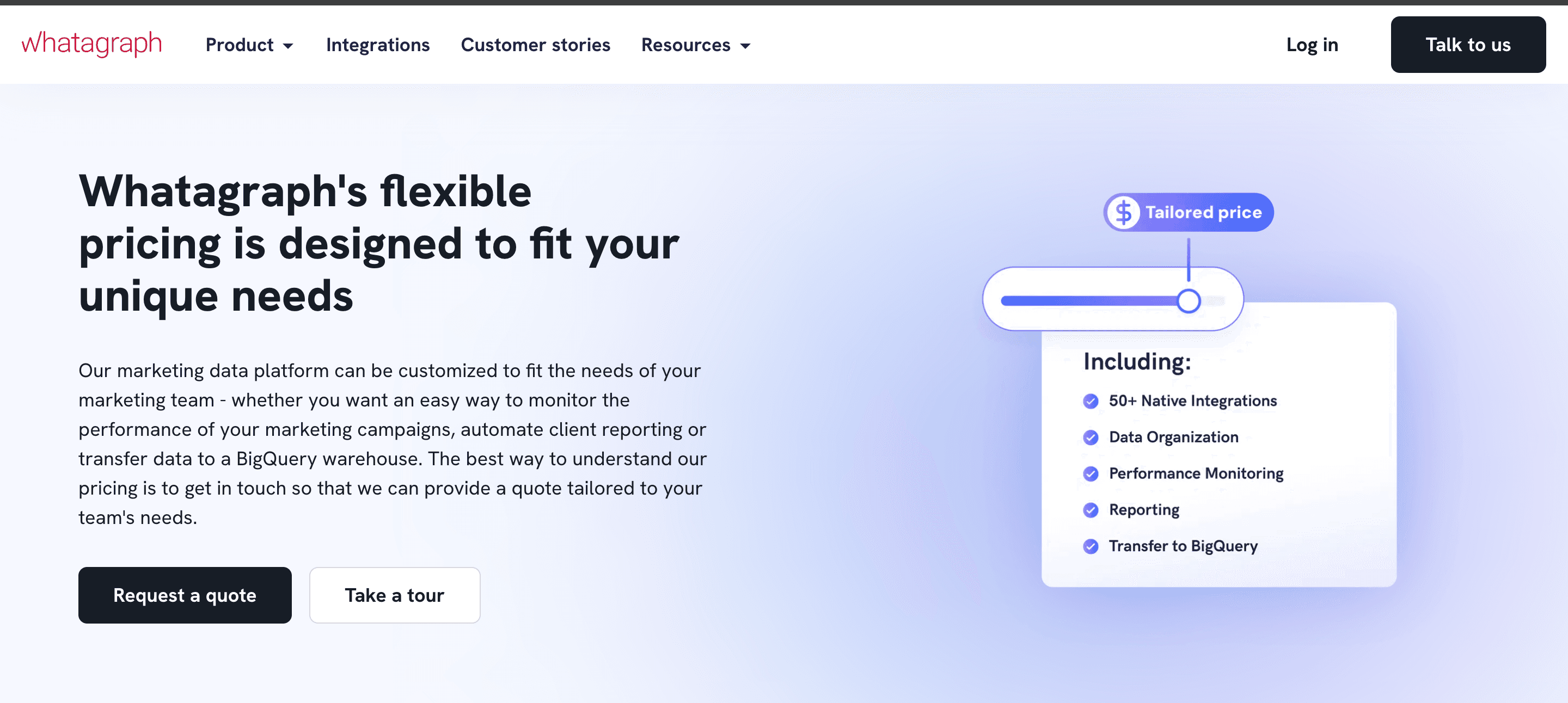Click the Tailored price badge

[x=1203, y=212]
